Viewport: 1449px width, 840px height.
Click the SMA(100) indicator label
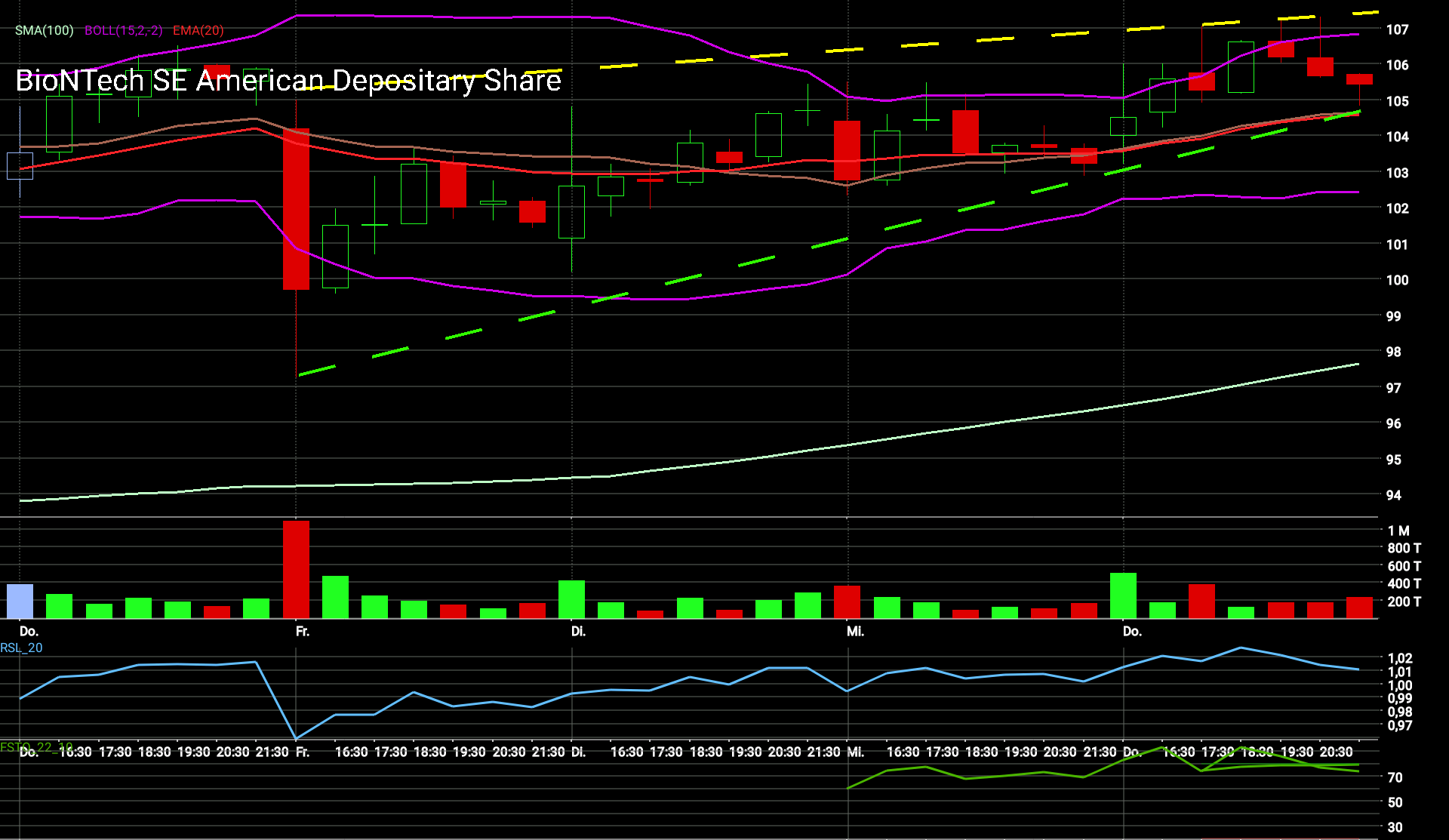tap(45, 30)
